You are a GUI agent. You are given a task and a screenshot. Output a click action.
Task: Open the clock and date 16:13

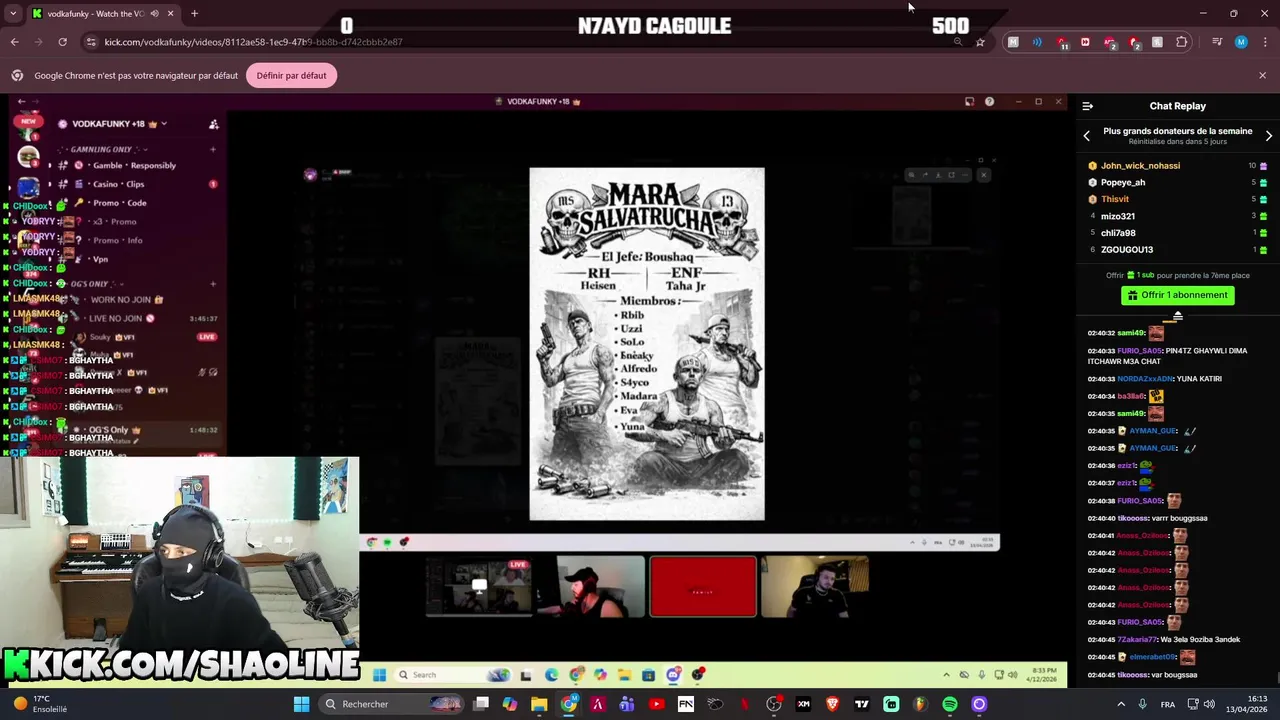click(1248, 704)
